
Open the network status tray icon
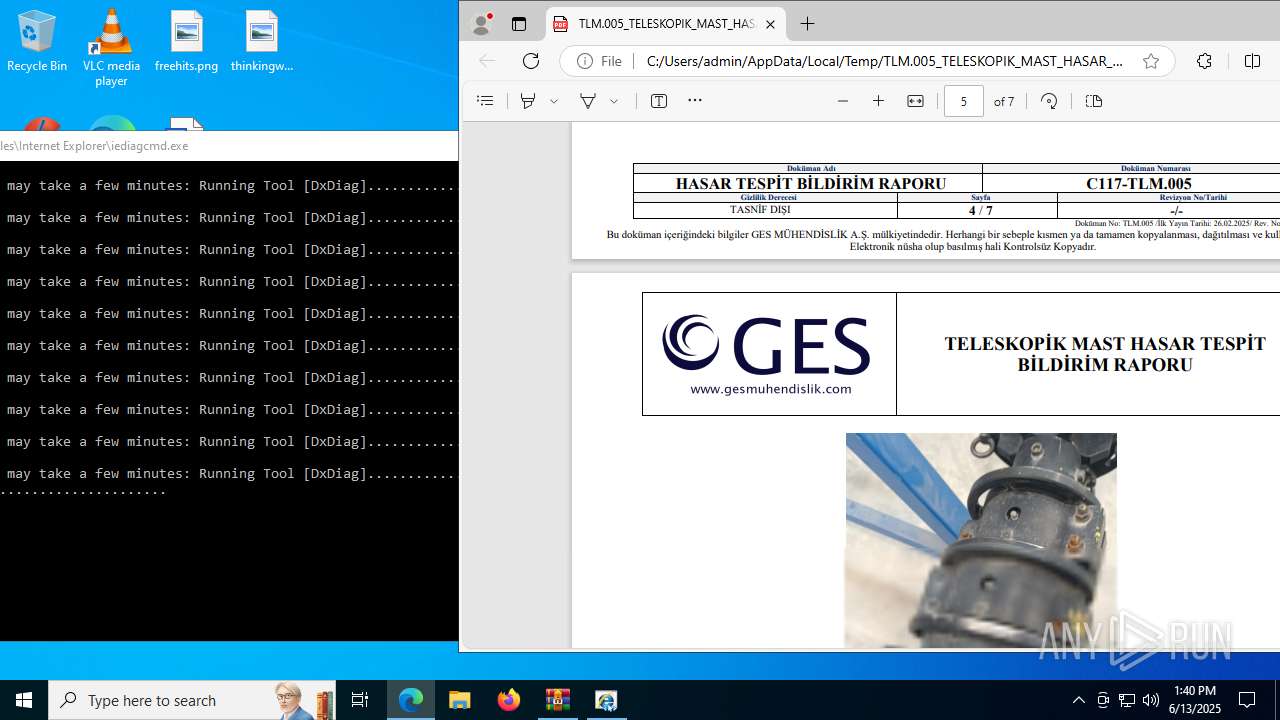1127,700
